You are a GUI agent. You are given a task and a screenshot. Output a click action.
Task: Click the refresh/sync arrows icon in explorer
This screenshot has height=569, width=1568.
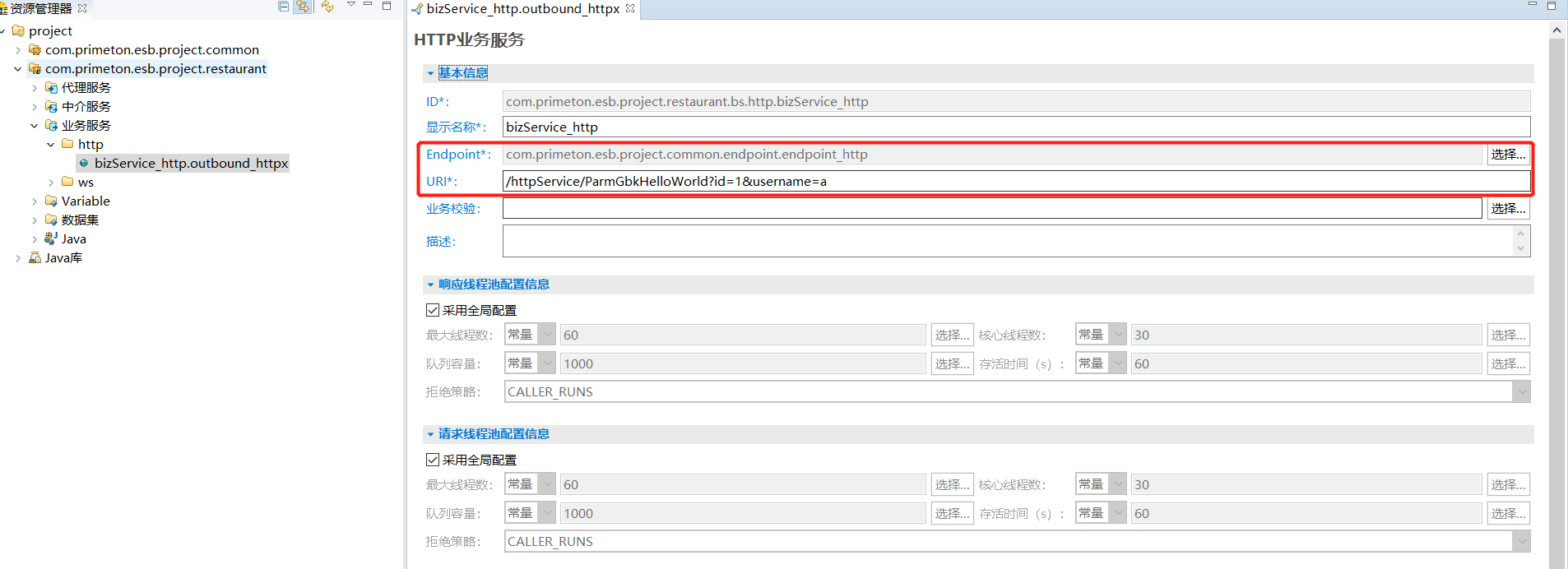[327, 7]
